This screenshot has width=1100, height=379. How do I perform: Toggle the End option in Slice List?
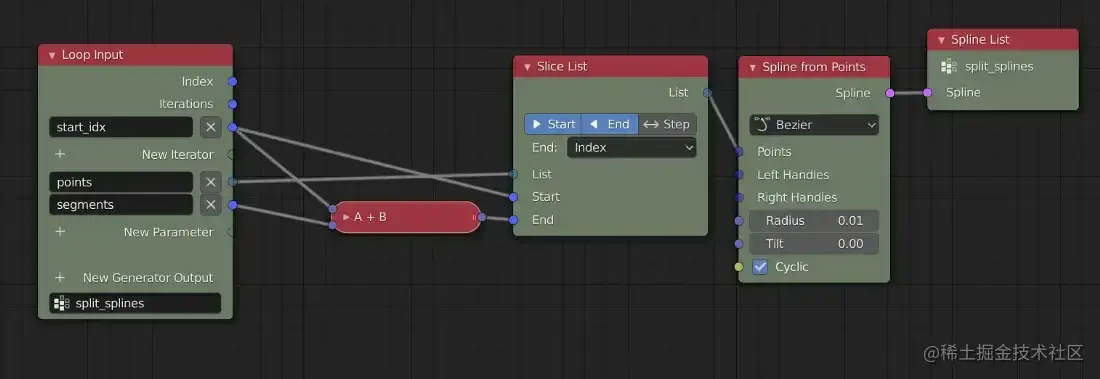[610, 124]
